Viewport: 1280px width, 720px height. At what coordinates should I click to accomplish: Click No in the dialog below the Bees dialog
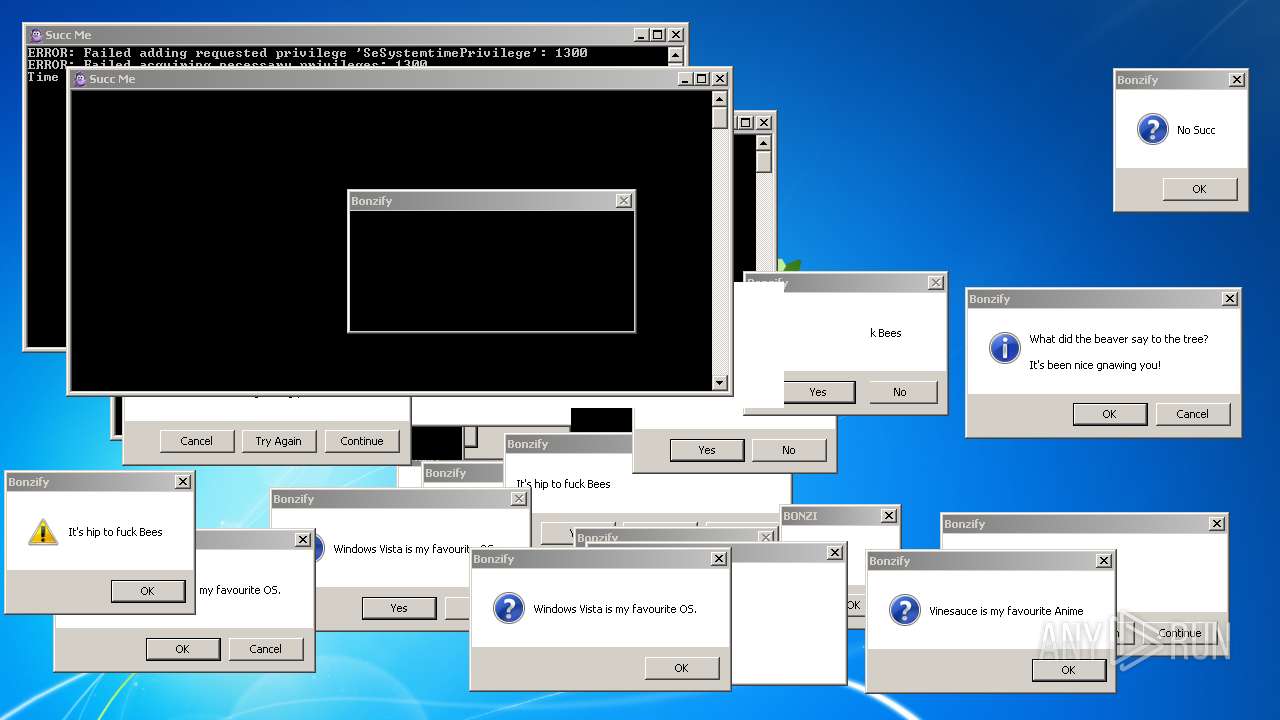click(789, 450)
